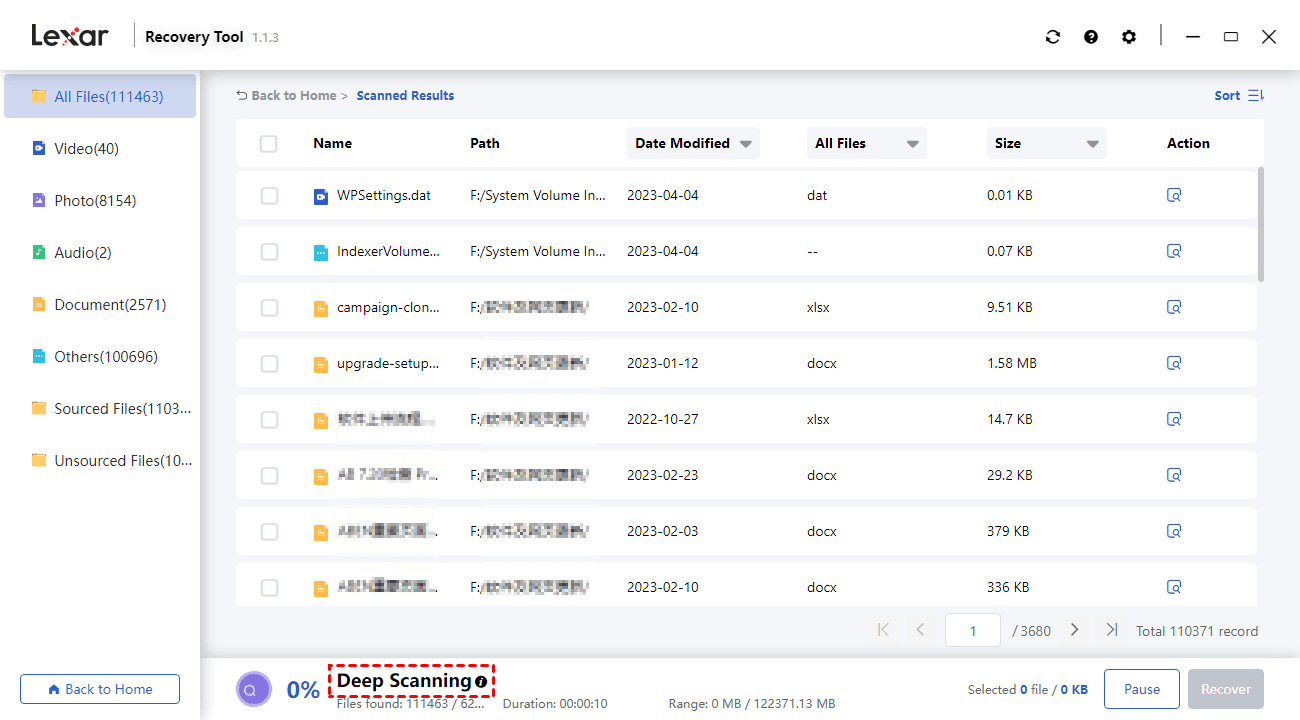Click the refresh icon in the title bar

coord(1052,37)
